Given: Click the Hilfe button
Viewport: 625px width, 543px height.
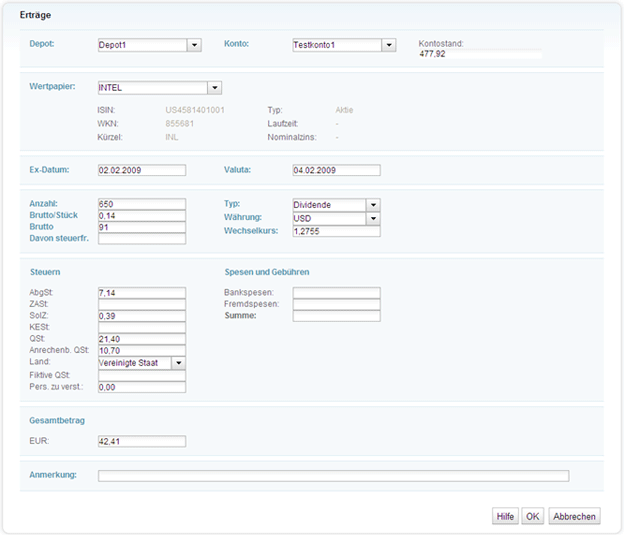Looking at the screenshot, I should click(x=505, y=516).
